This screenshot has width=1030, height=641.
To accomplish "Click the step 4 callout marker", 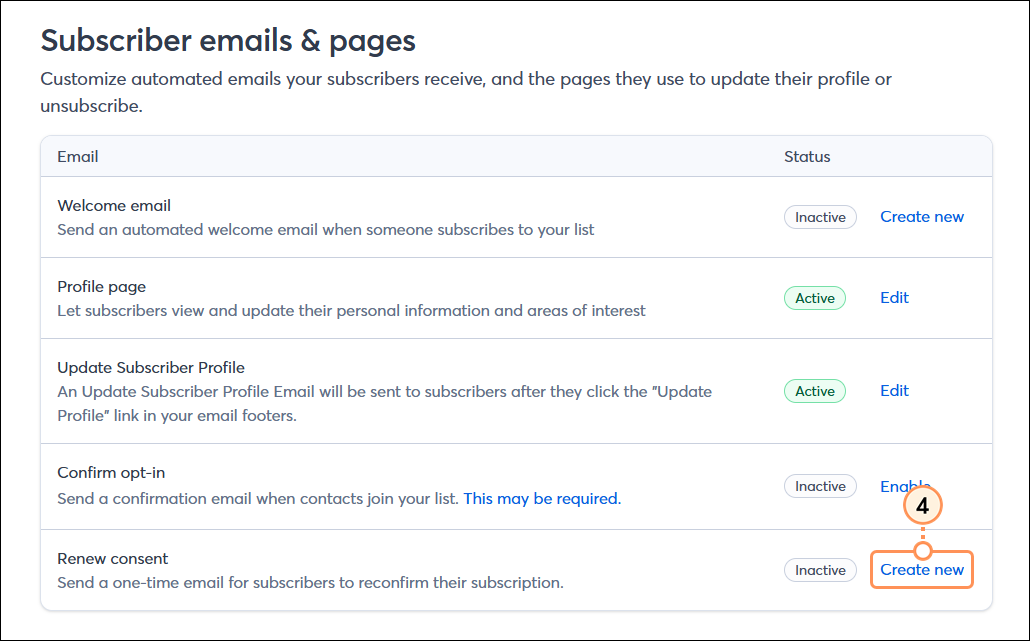I will 921,505.
